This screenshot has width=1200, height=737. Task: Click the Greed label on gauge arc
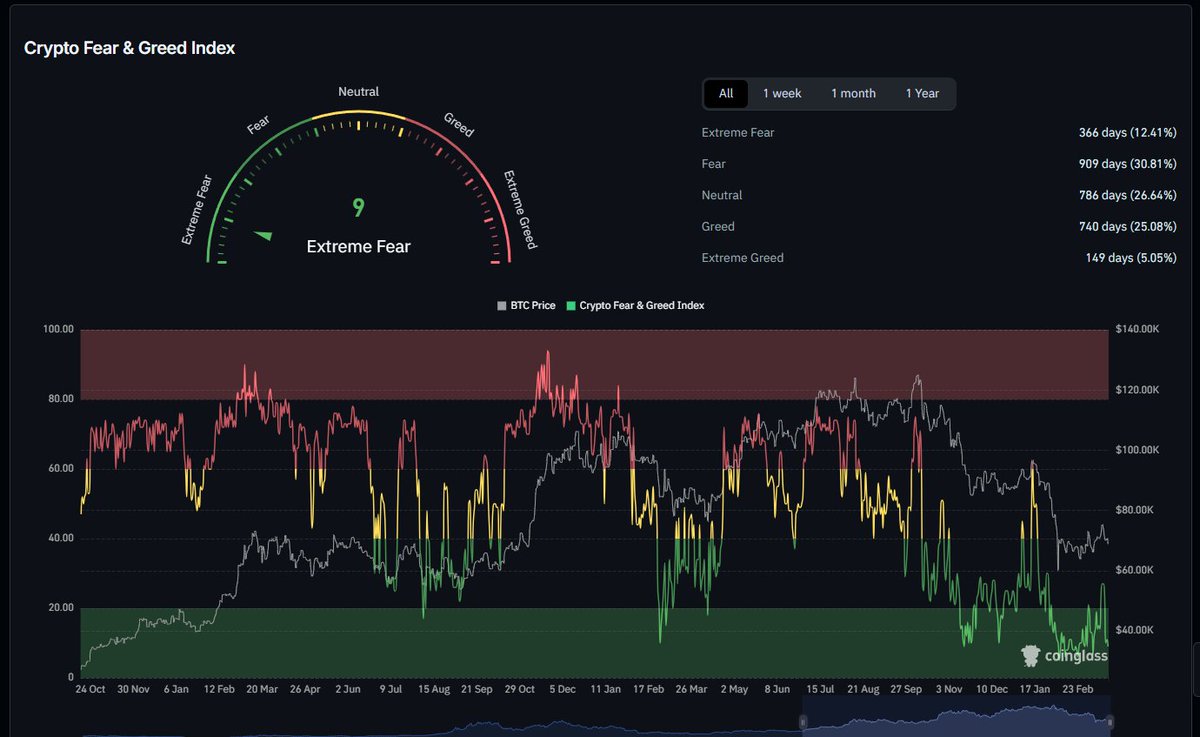pos(458,125)
